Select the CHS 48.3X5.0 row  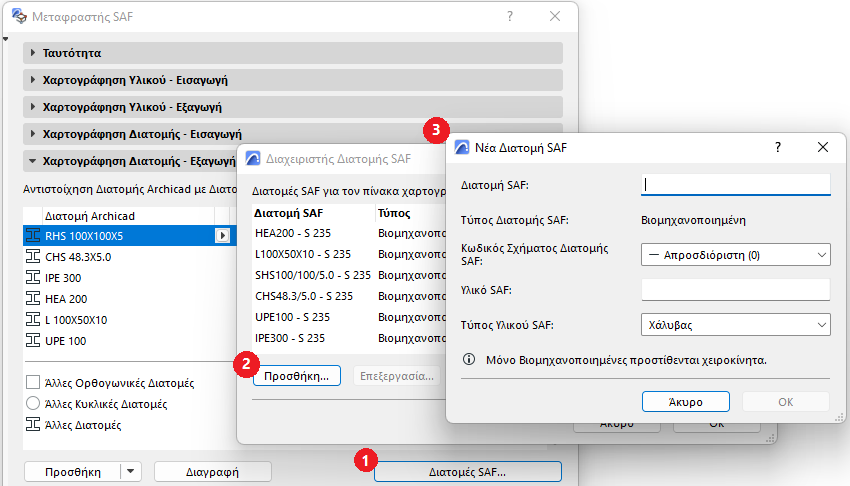tap(130, 257)
